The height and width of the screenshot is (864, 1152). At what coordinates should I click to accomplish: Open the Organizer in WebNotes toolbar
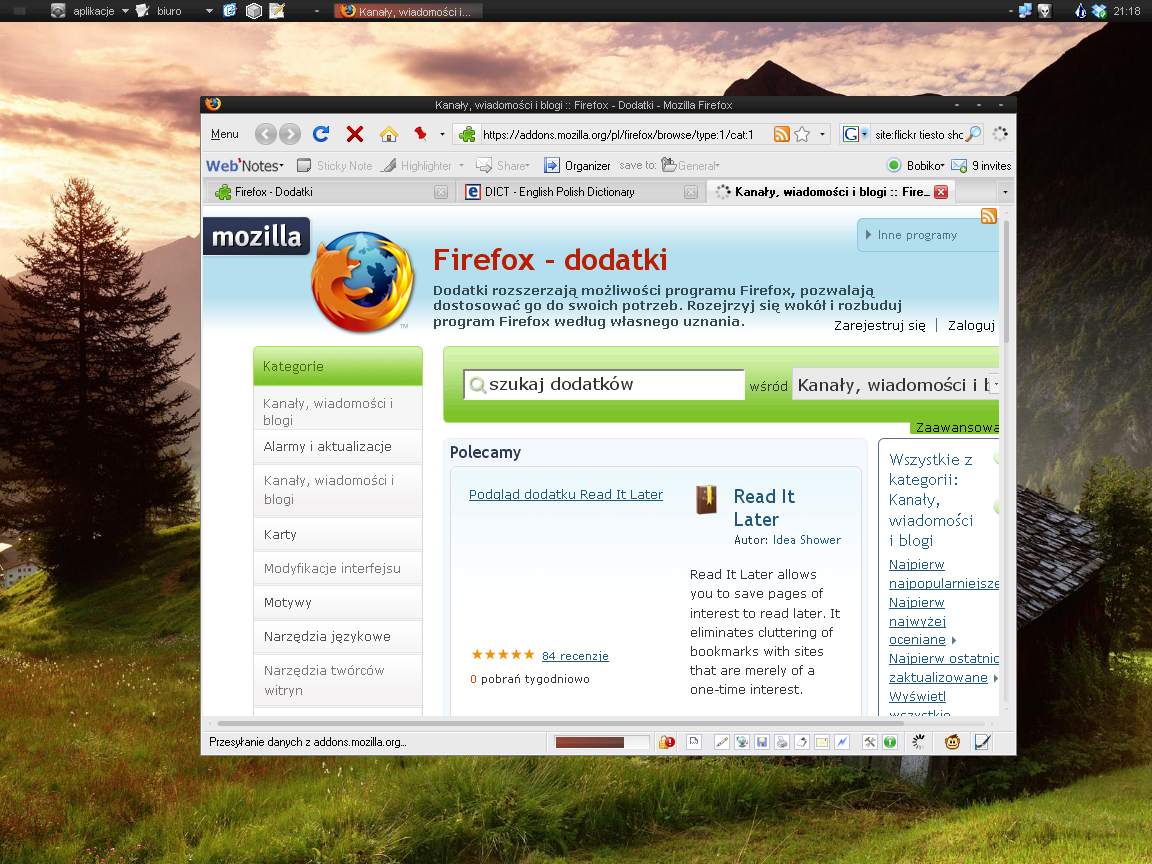pyautogui.click(x=577, y=166)
